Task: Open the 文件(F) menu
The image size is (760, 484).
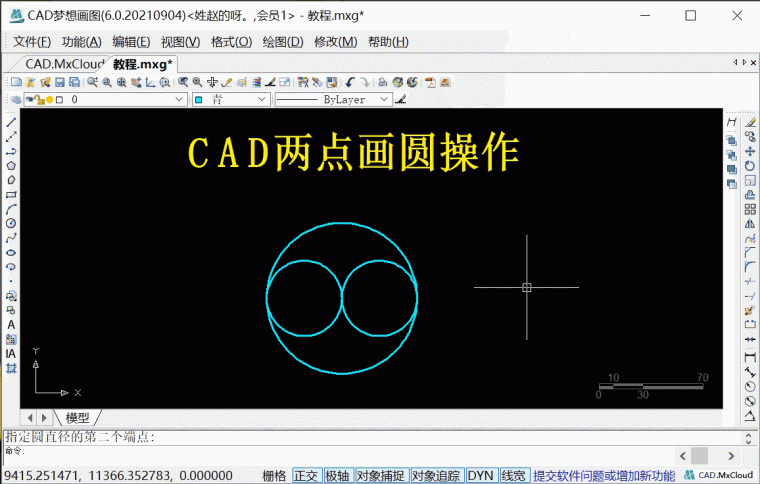Action: 32,42
